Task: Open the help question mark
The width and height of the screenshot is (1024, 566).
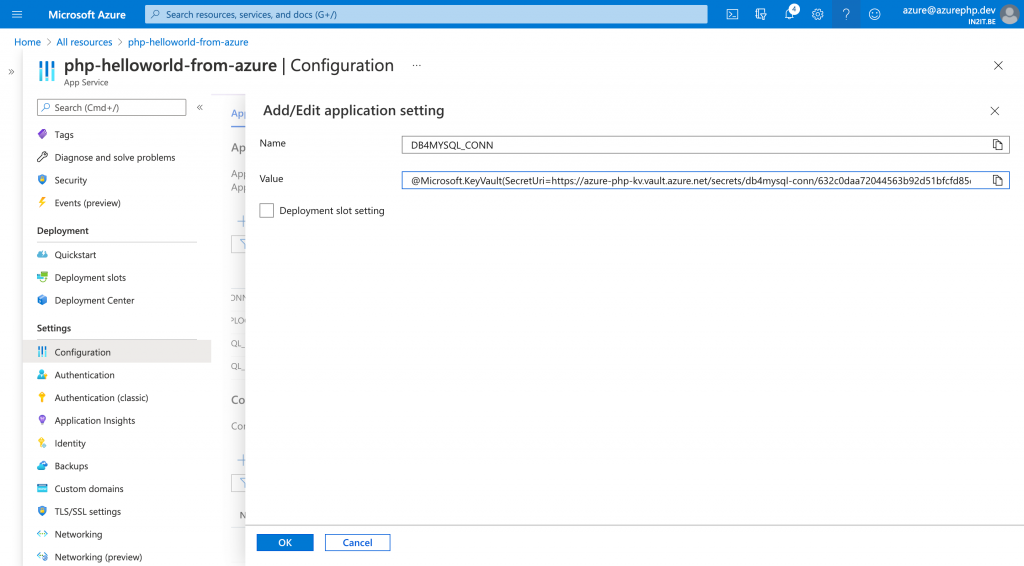Action: click(846, 14)
